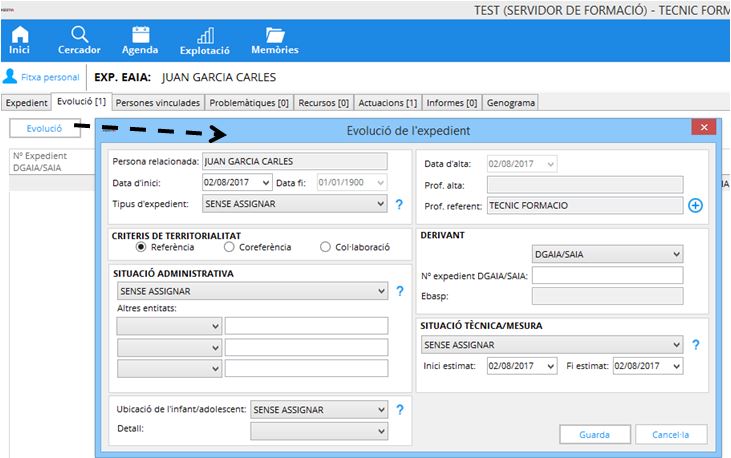Click the Guarda button
731x458 pixels.
[594, 434]
